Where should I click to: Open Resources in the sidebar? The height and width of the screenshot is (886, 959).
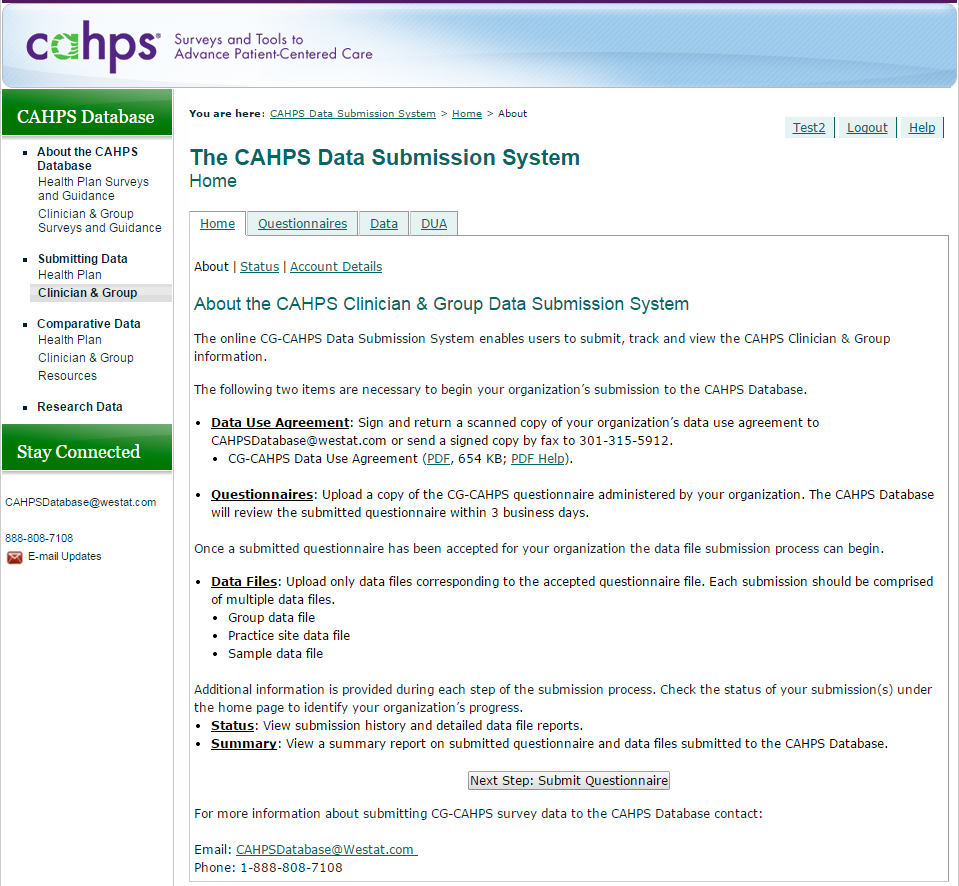point(67,376)
